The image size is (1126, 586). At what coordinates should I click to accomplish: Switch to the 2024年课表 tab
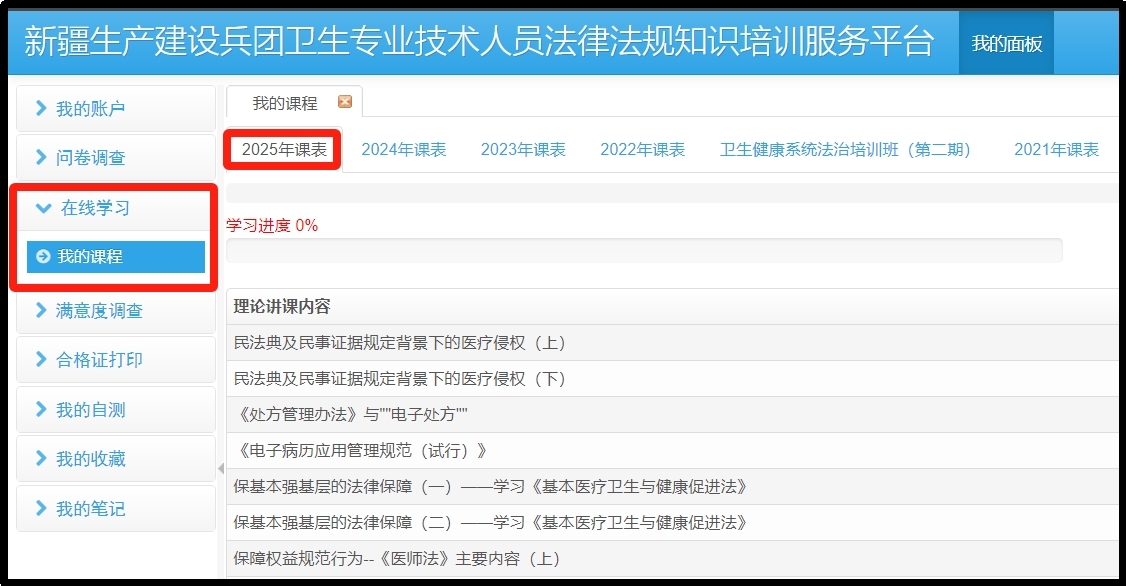coord(403,150)
